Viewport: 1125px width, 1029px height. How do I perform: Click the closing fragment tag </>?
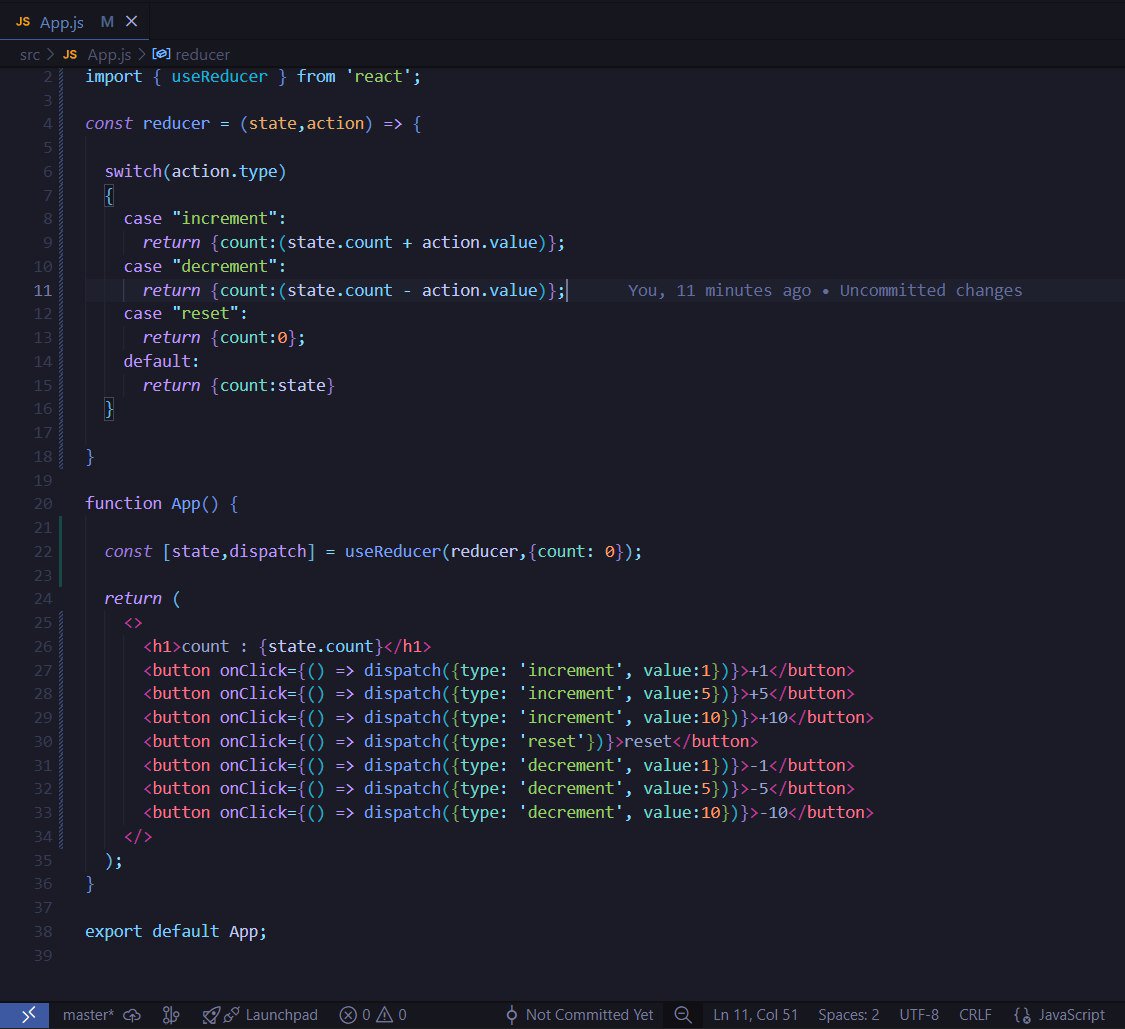[138, 837]
